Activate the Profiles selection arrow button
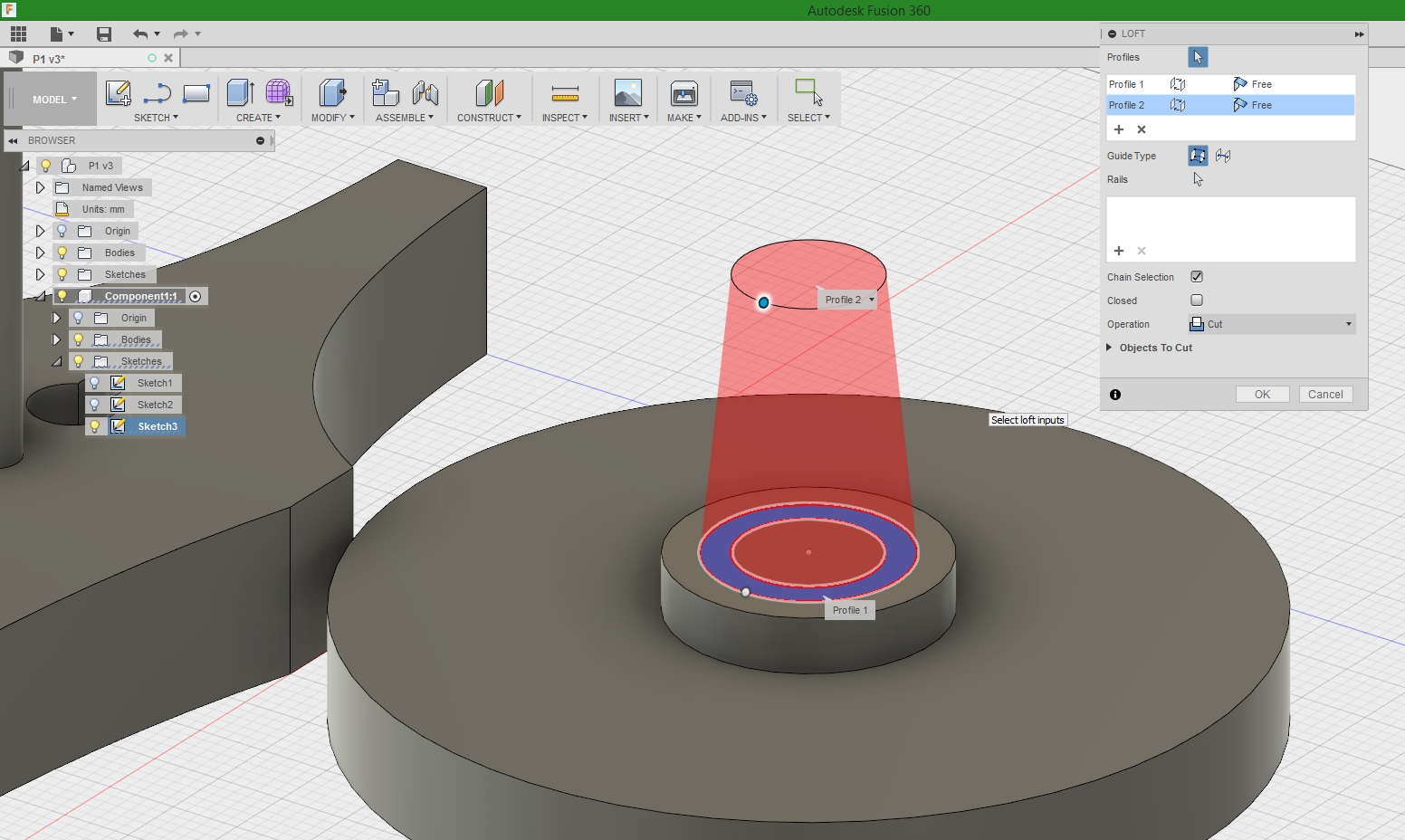 click(x=1198, y=57)
